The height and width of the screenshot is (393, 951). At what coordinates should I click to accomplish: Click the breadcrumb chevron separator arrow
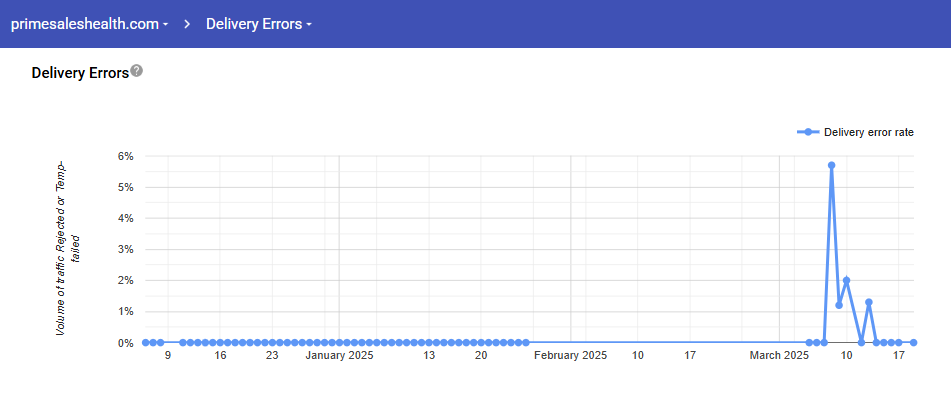[187, 24]
